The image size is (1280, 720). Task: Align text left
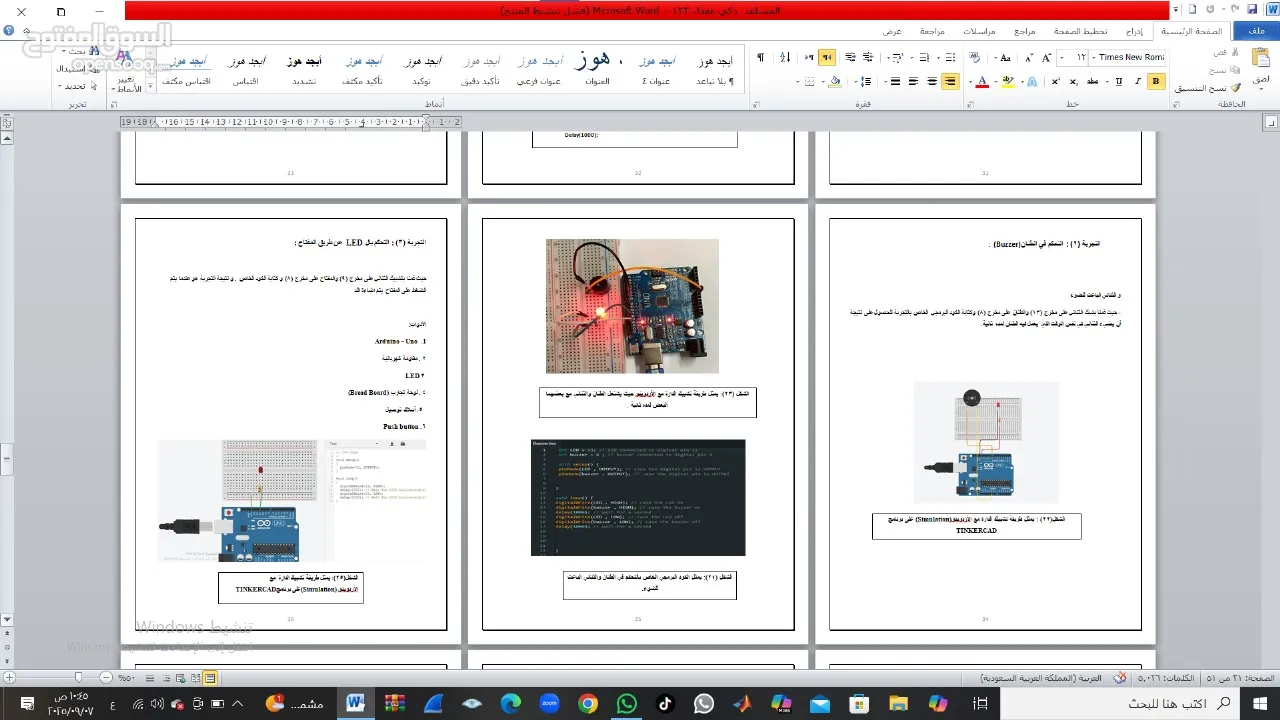click(913, 81)
